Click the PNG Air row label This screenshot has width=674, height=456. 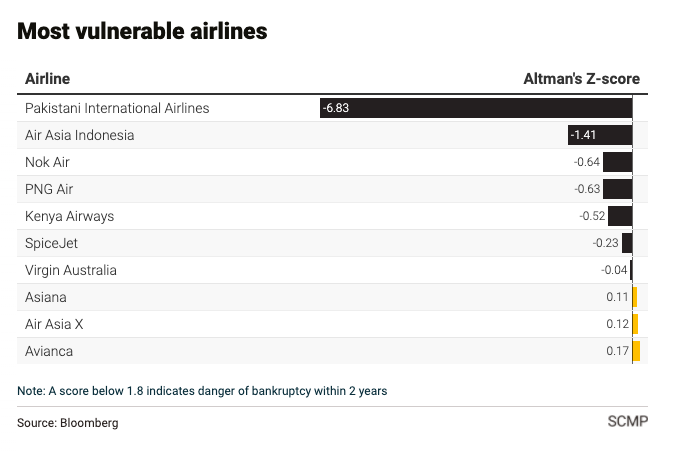pos(49,189)
